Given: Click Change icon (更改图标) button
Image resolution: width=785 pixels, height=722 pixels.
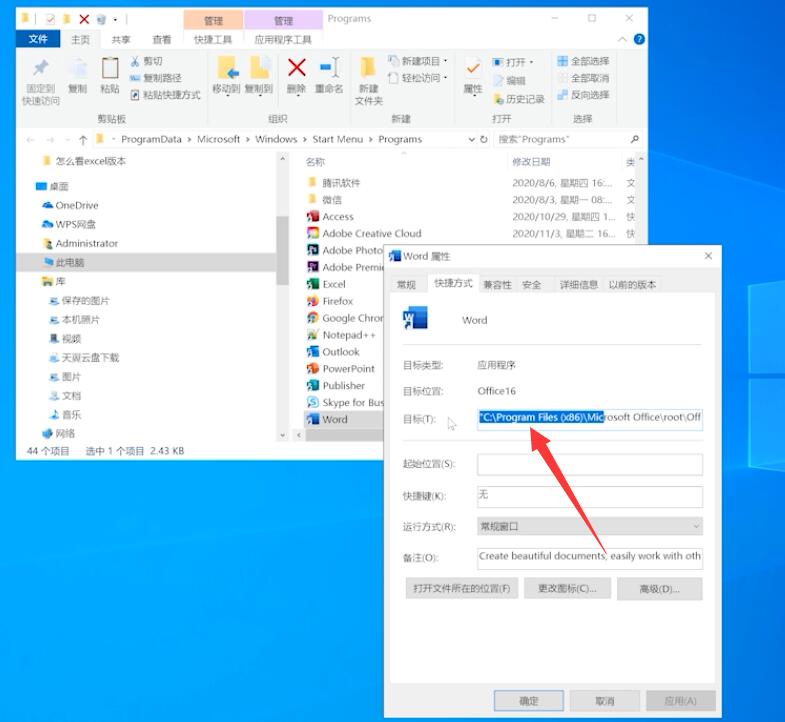Looking at the screenshot, I should (567, 588).
